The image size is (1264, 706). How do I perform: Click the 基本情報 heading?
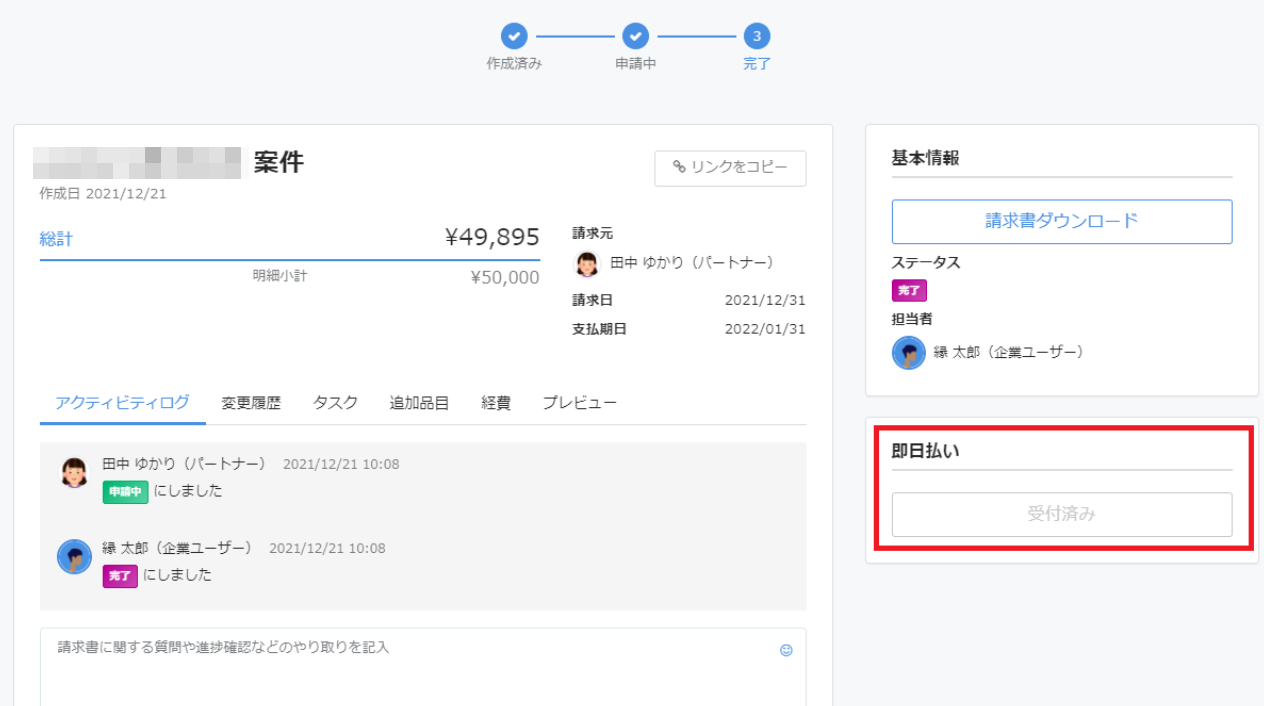[x=925, y=158]
